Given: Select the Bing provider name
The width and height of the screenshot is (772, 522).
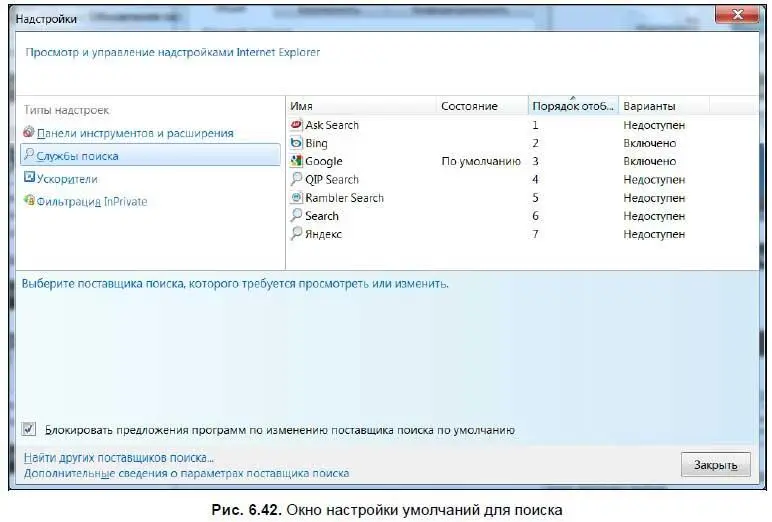Looking at the screenshot, I should coord(316,143).
